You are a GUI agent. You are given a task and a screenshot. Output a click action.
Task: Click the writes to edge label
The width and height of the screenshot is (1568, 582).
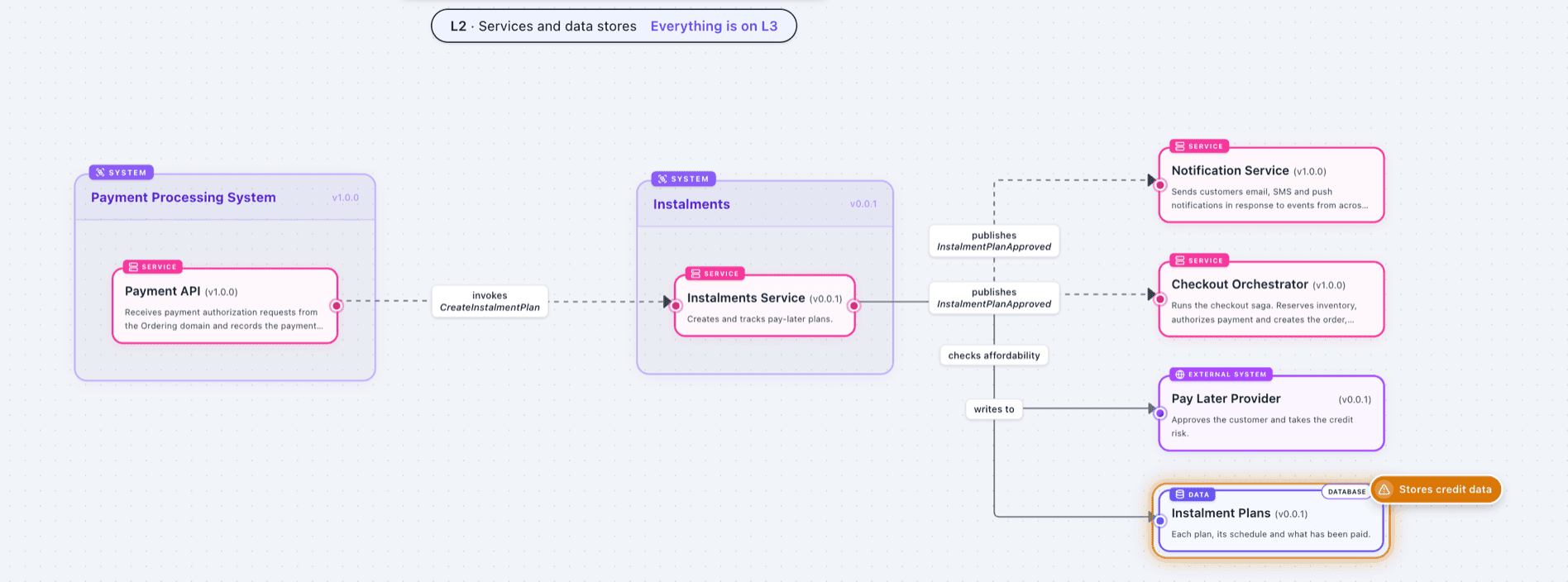point(994,409)
